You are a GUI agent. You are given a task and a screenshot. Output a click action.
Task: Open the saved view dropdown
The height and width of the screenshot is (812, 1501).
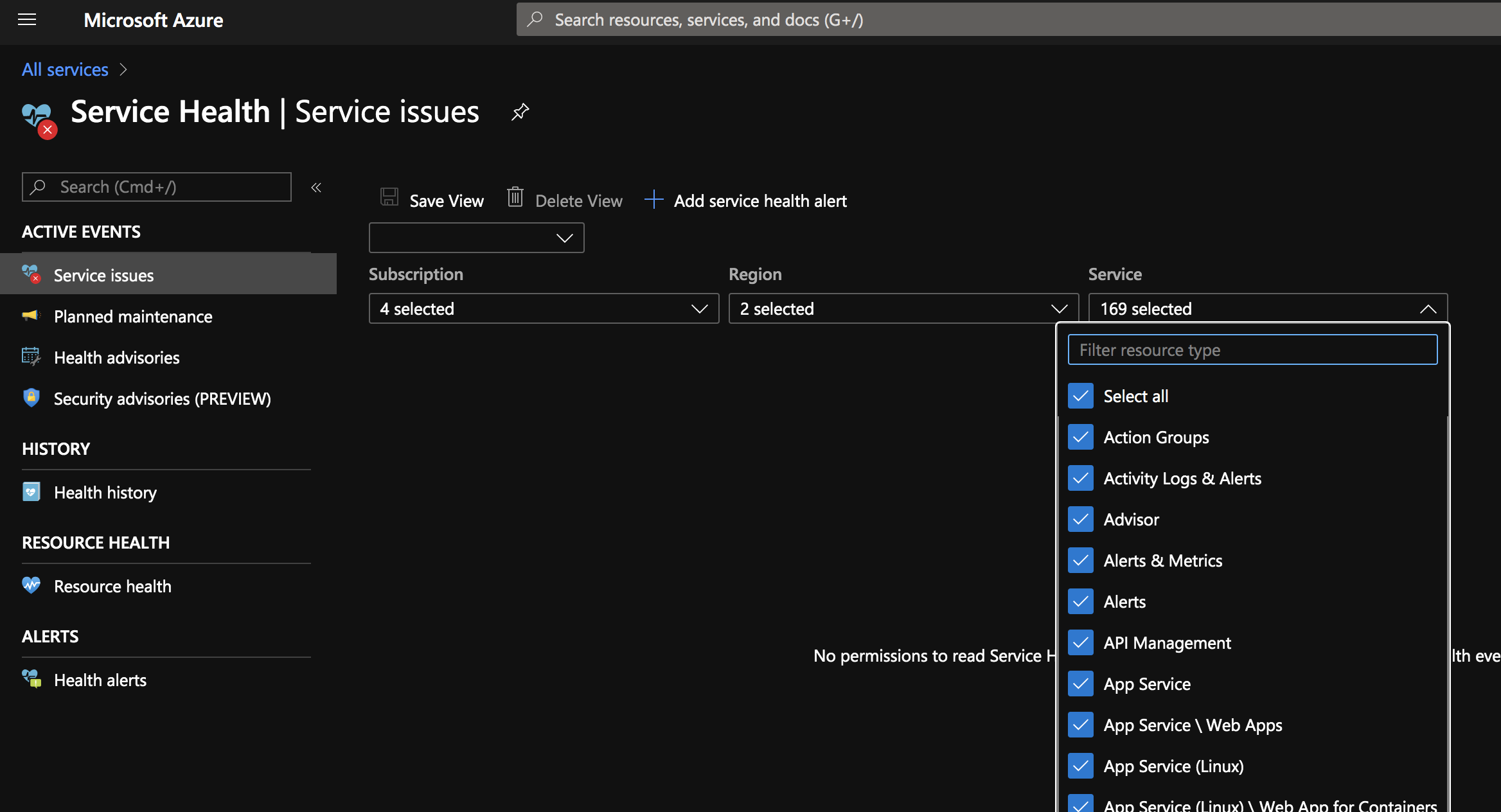pos(476,238)
